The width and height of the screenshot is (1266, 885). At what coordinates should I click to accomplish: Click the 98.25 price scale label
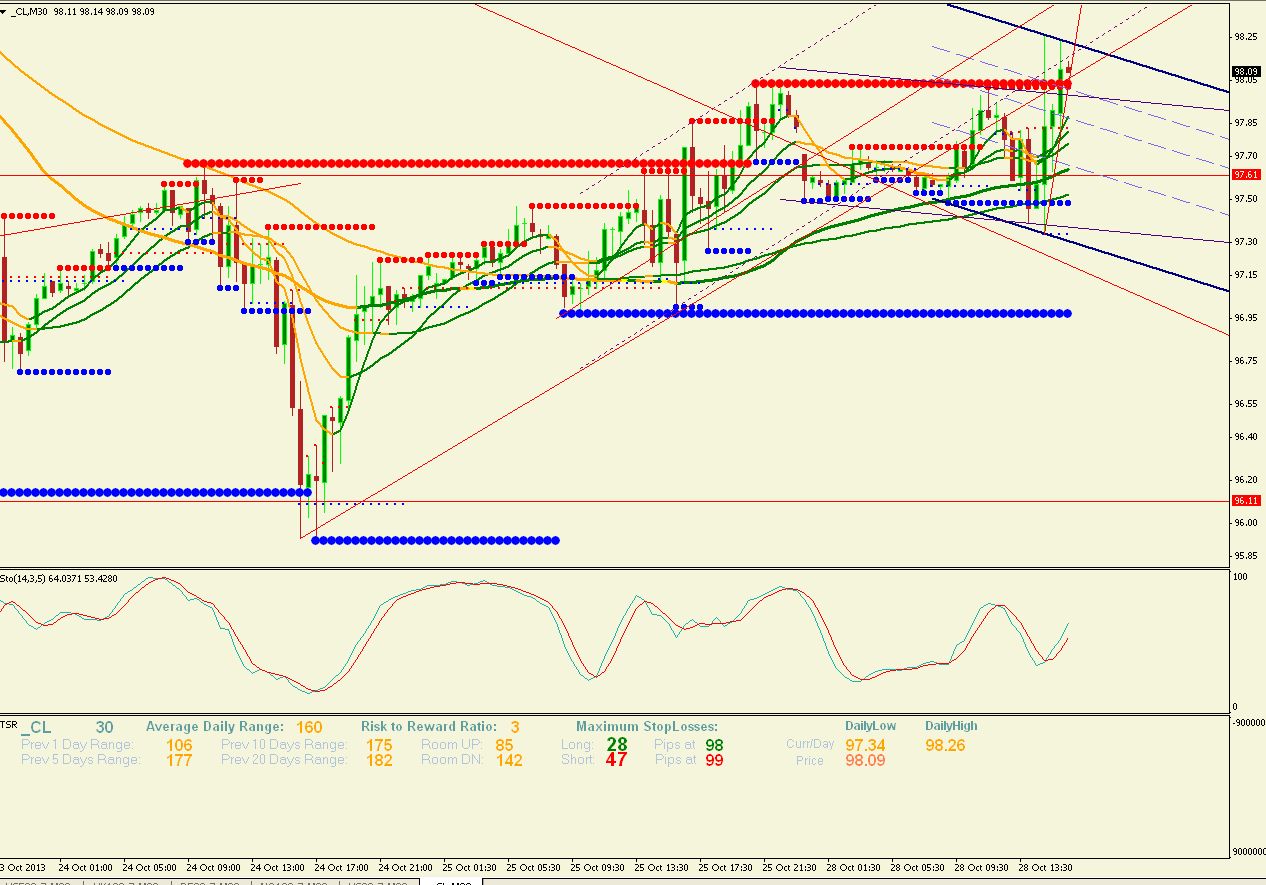(1245, 37)
